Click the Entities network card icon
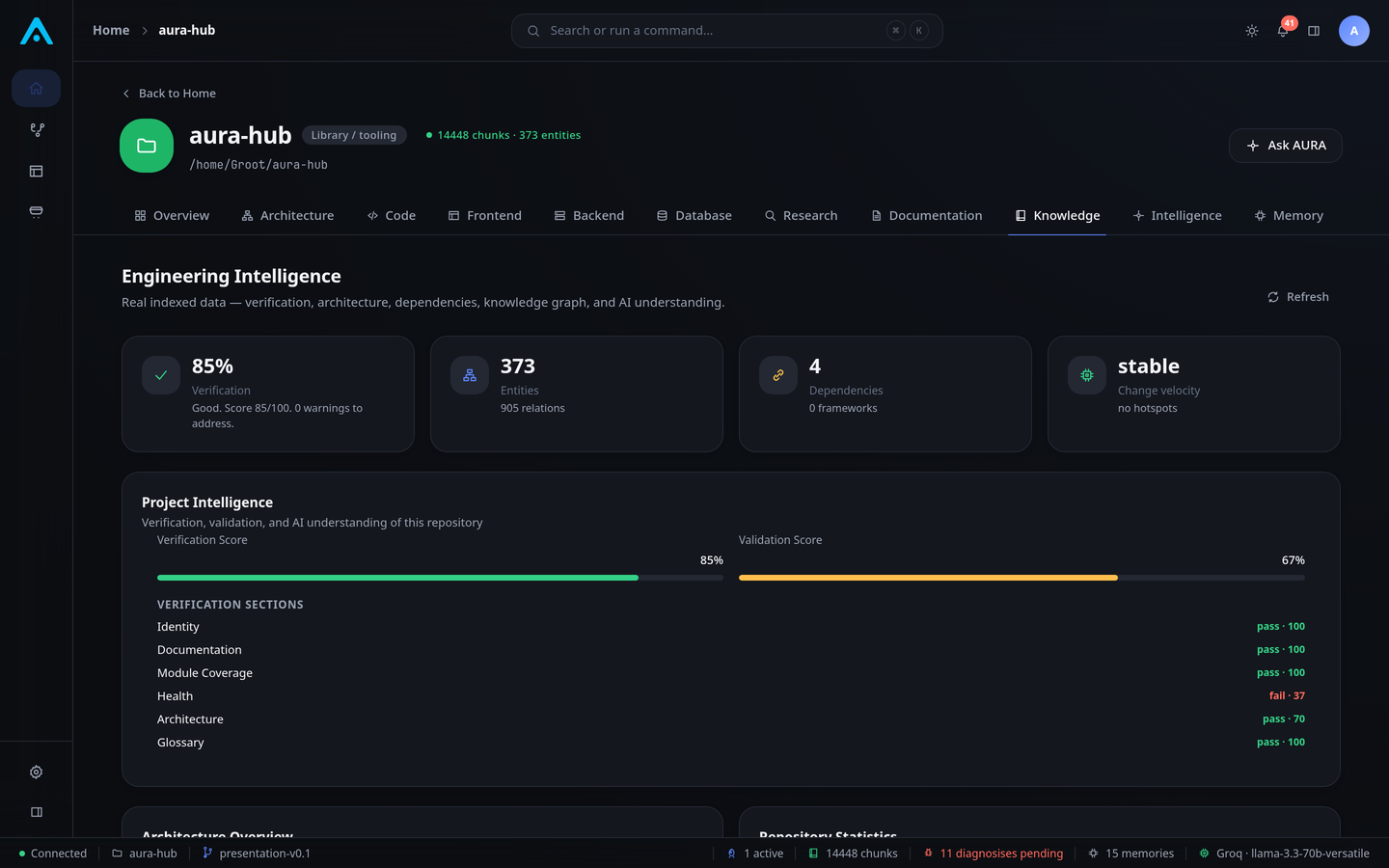 click(x=470, y=375)
